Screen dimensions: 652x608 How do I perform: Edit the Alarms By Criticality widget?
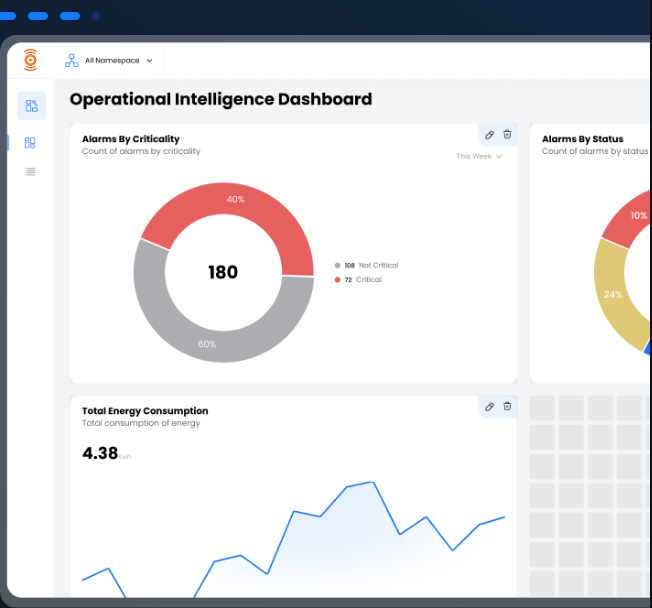[489, 135]
